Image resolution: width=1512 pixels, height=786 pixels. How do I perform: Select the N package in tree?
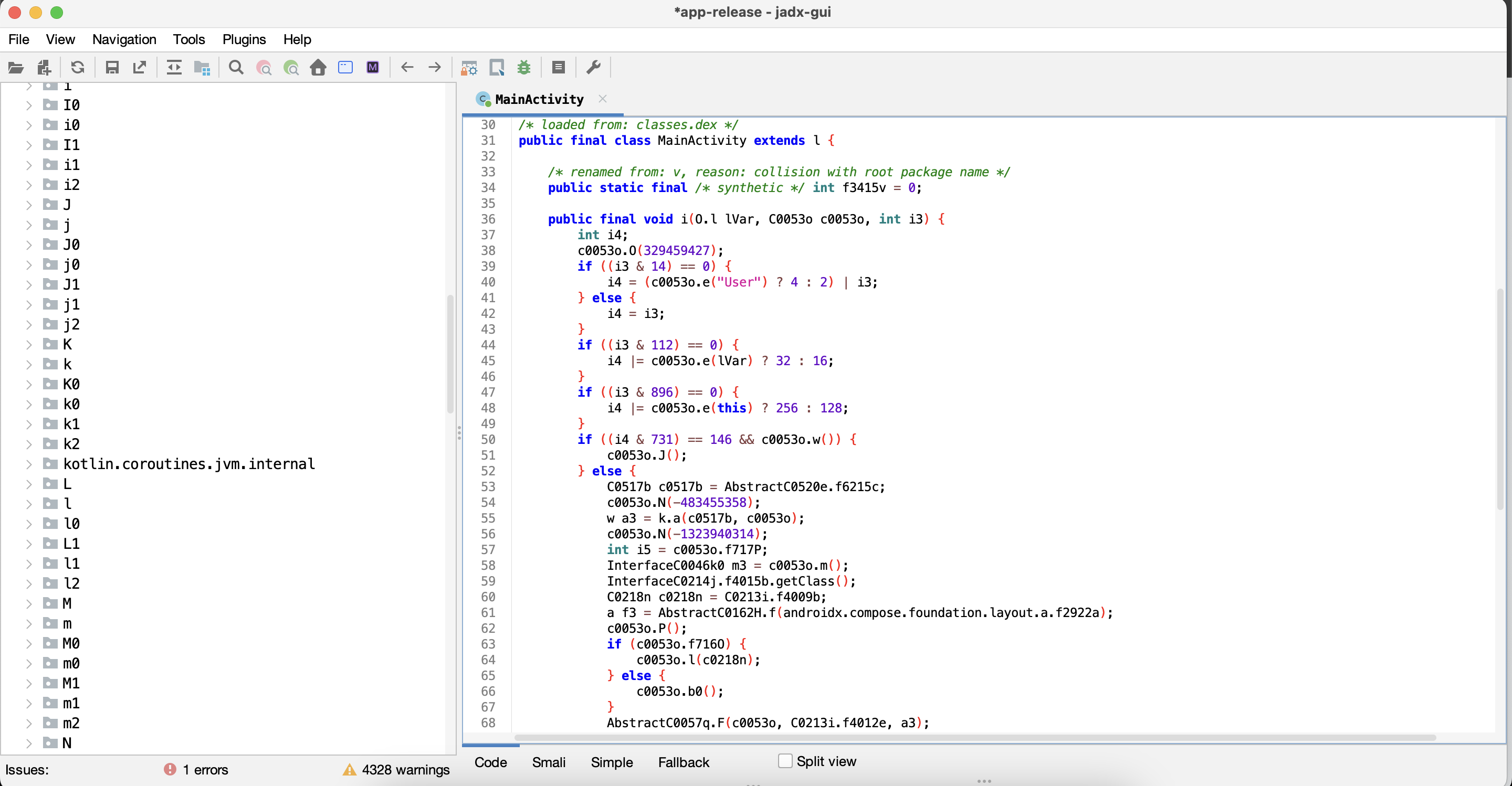pyautogui.click(x=67, y=743)
